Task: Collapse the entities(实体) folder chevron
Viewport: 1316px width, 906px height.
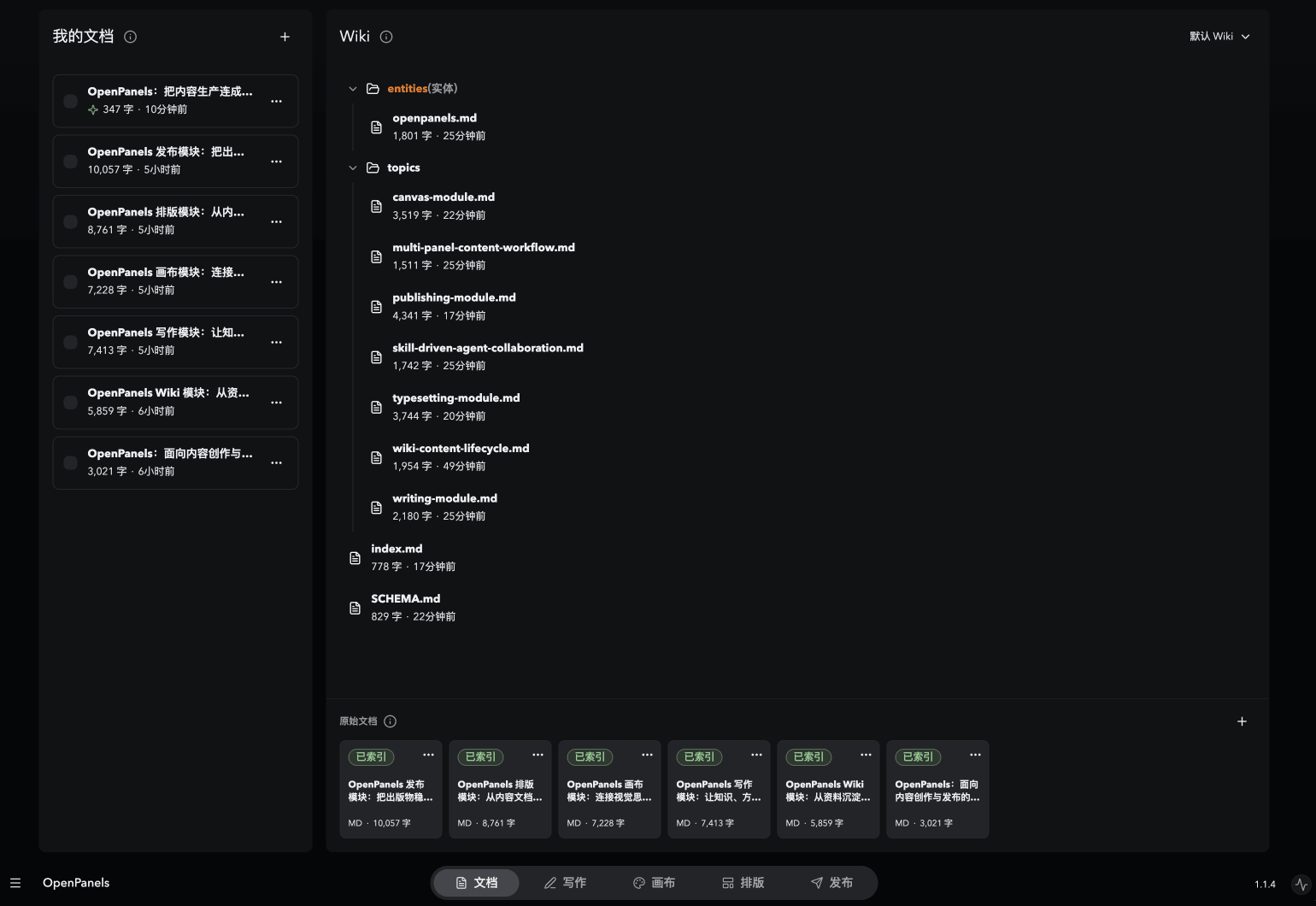Action: pos(353,89)
